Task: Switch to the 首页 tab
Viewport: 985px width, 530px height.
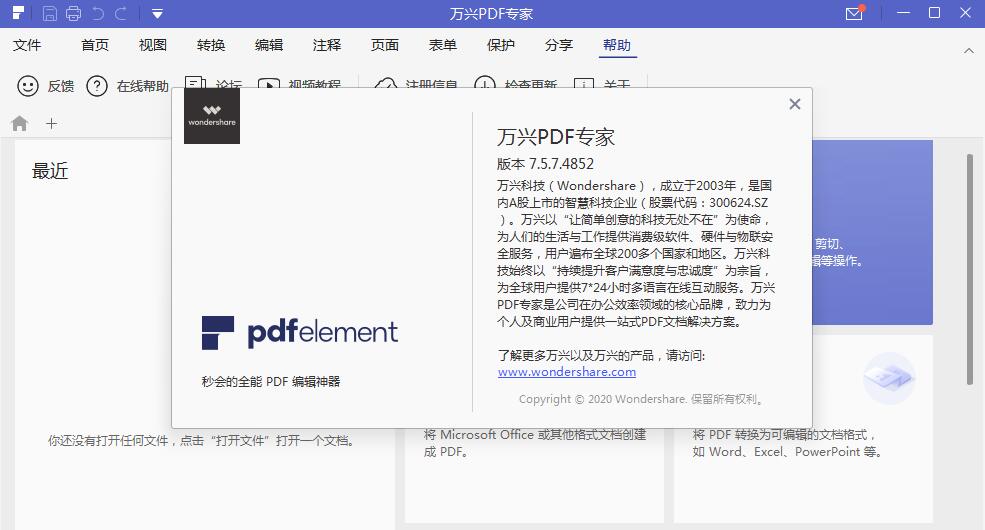Action: tap(95, 45)
